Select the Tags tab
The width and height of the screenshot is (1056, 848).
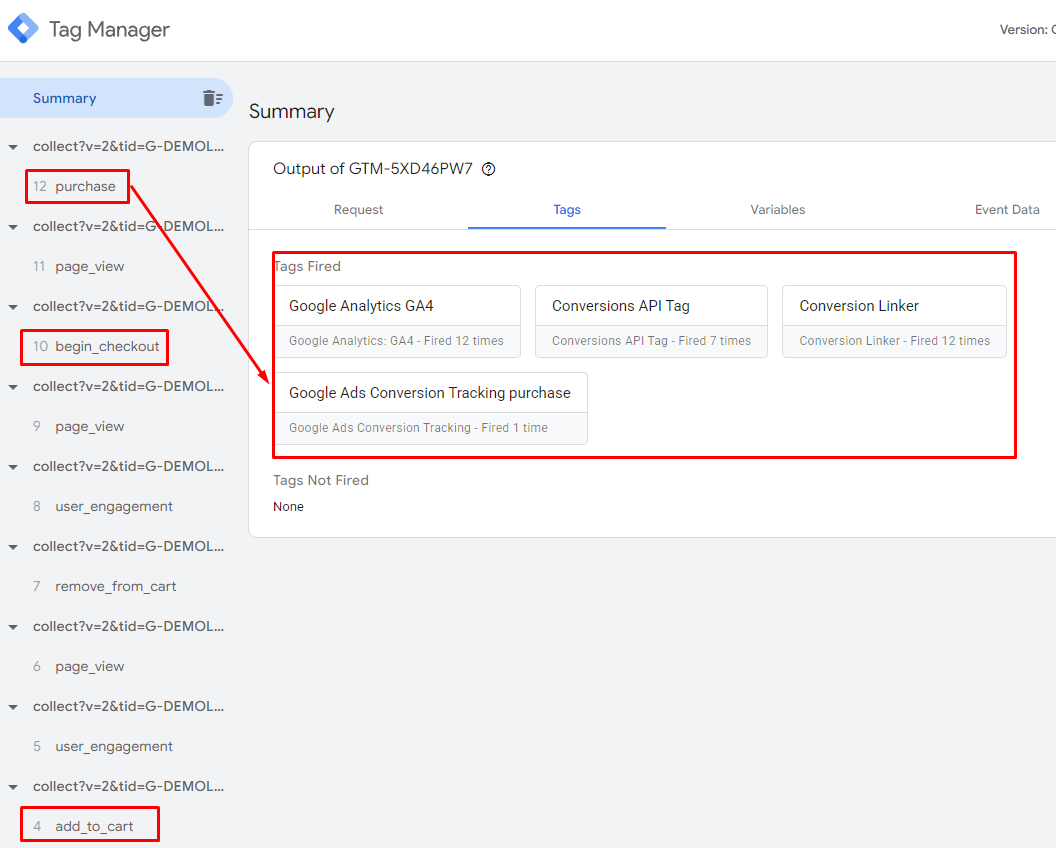pyautogui.click(x=566, y=210)
